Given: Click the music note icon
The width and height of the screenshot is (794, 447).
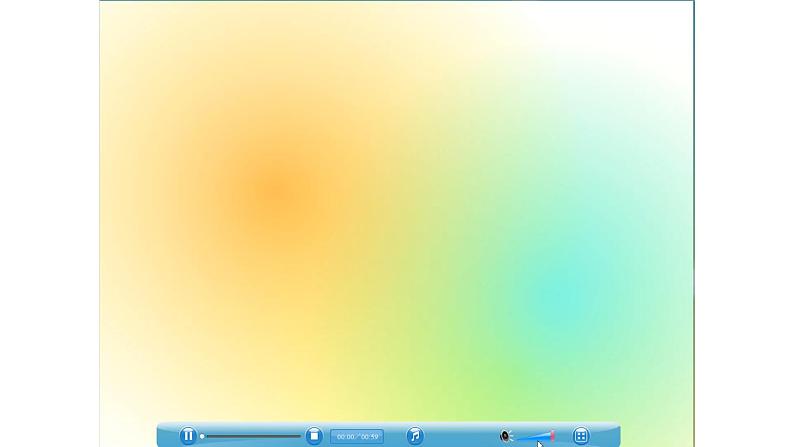Looking at the screenshot, I should coord(415,436).
